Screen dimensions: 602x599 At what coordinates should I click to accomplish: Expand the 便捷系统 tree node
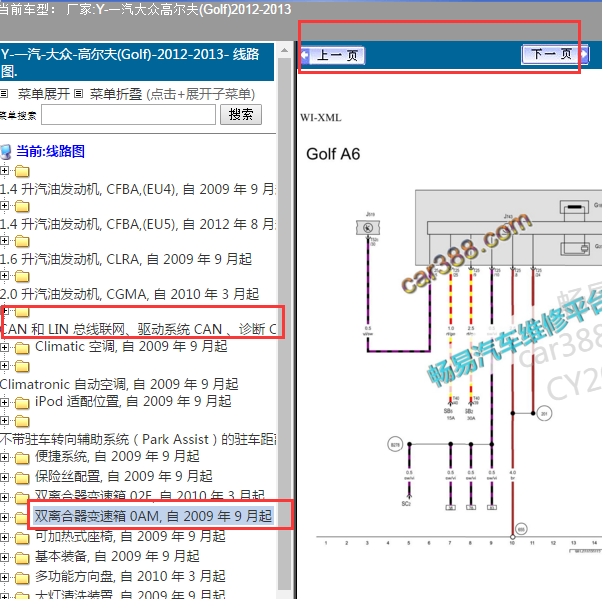[4, 457]
